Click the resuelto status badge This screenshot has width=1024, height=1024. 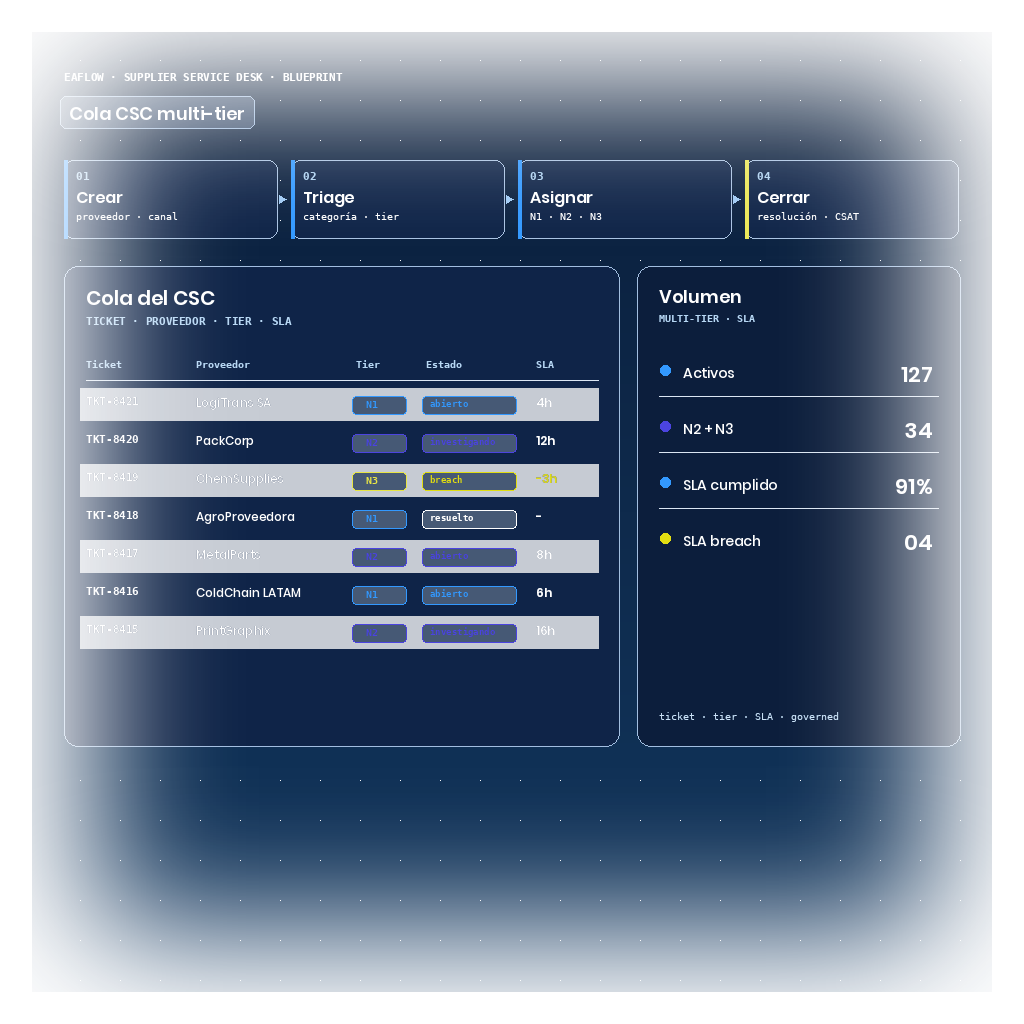point(469,519)
